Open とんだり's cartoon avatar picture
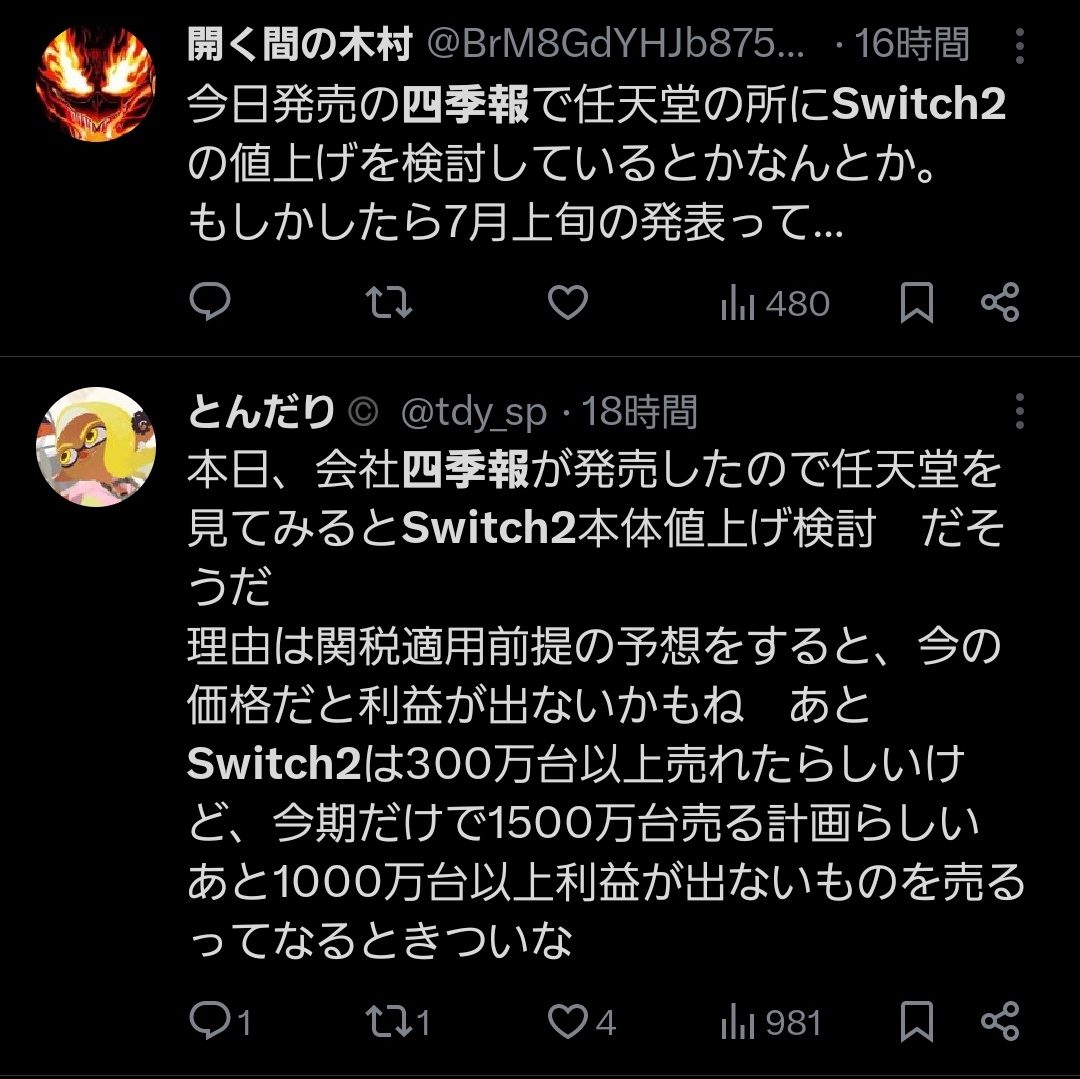This screenshot has width=1080, height=1079. [x=96, y=447]
